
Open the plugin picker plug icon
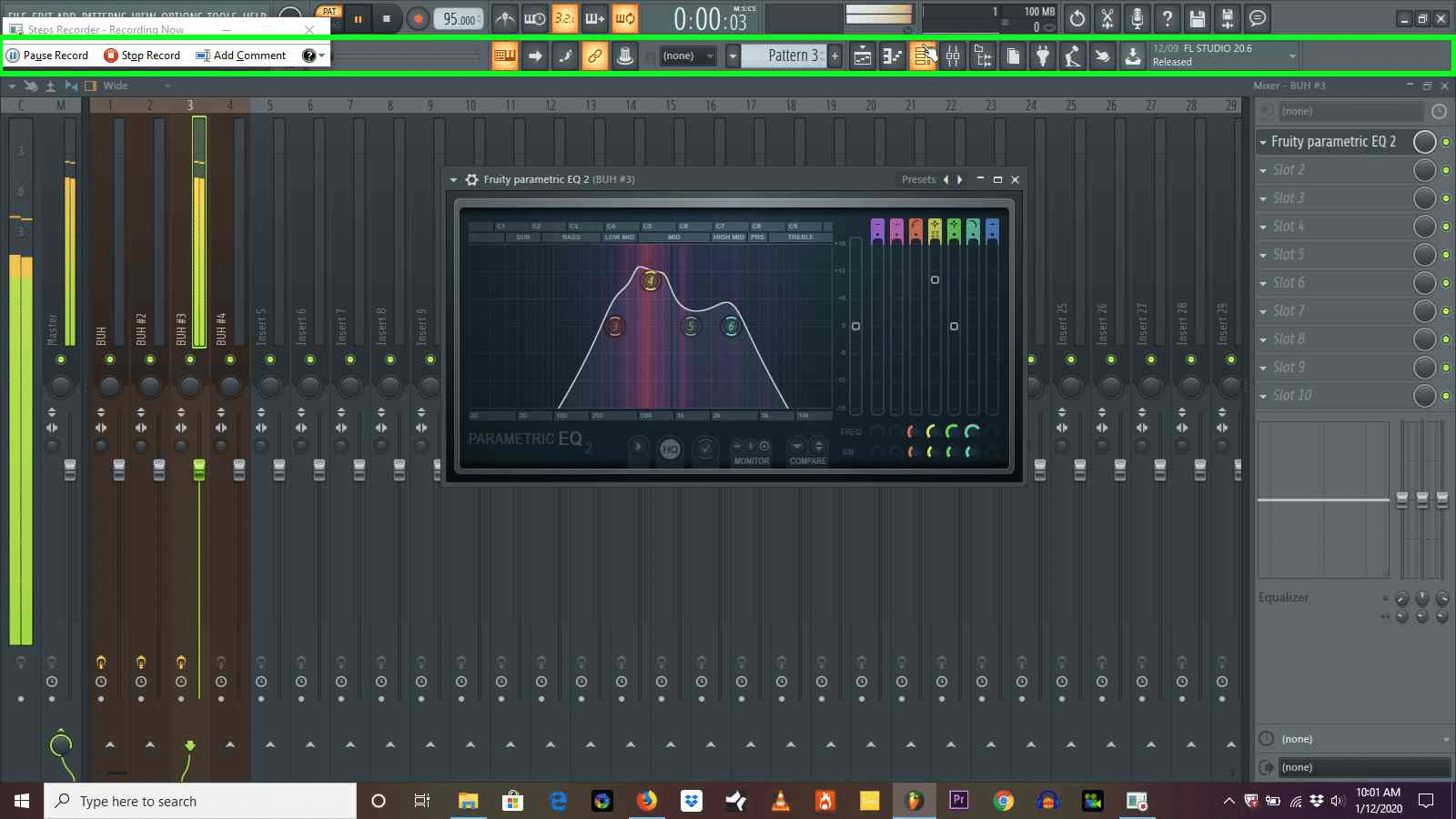coord(1043,56)
